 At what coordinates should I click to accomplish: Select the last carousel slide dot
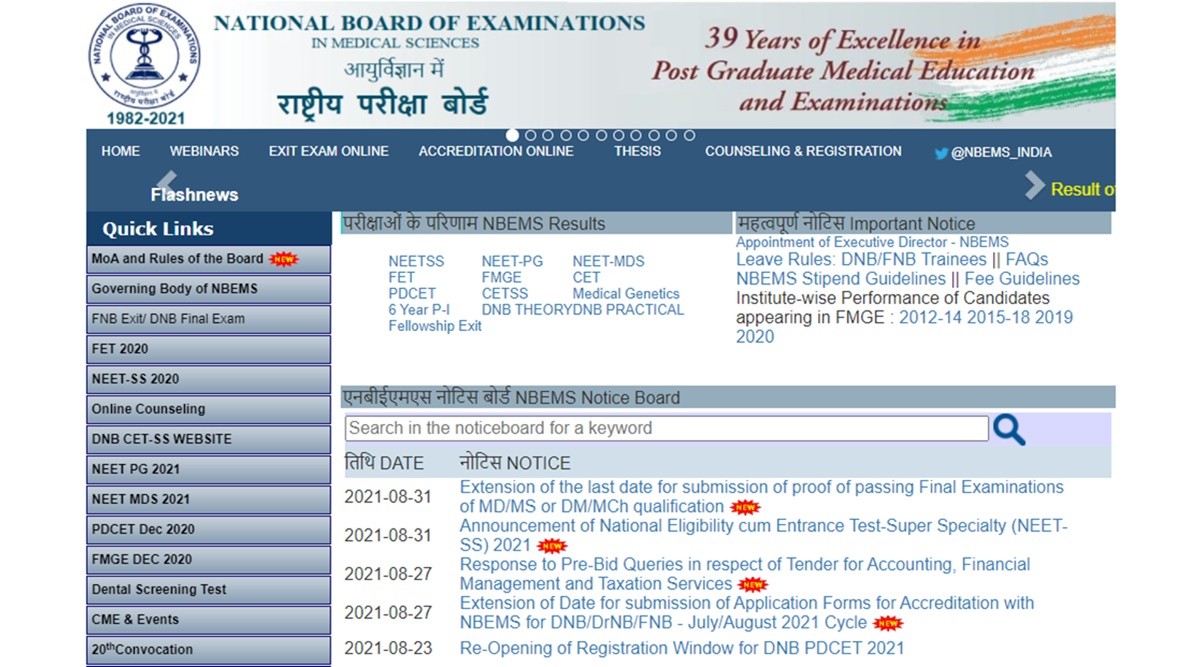coord(689,135)
